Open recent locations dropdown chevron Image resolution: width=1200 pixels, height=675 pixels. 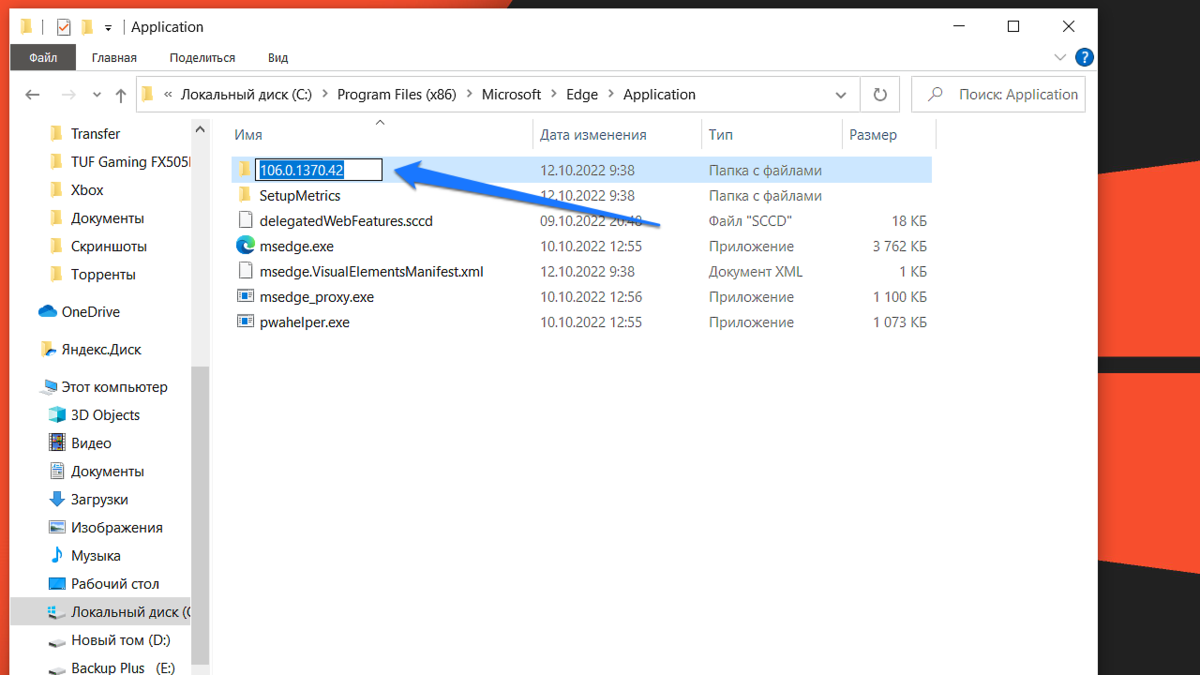tap(97, 95)
